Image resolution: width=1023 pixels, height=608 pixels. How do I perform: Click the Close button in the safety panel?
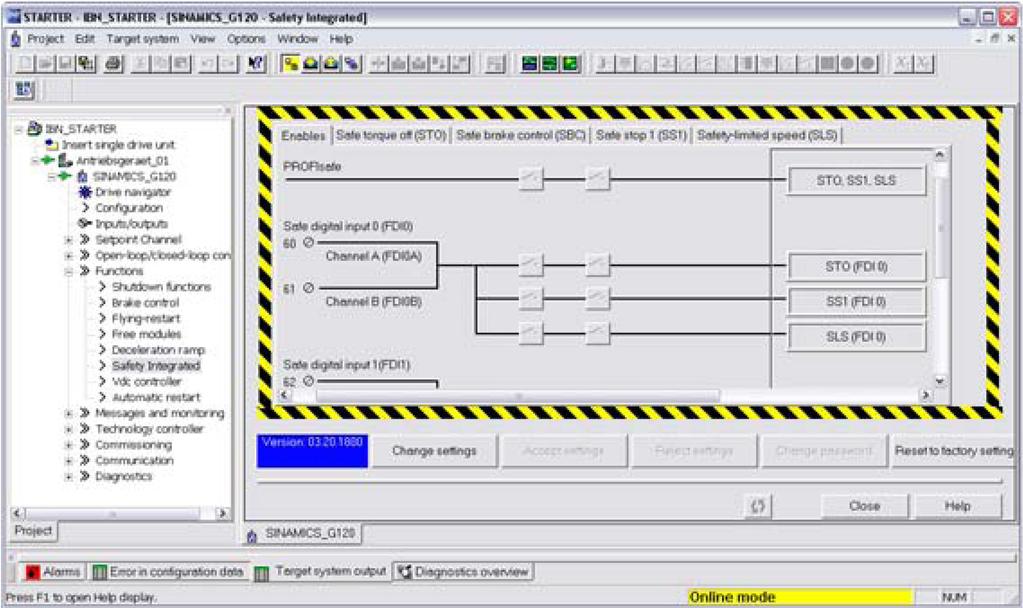click(864, 506)
